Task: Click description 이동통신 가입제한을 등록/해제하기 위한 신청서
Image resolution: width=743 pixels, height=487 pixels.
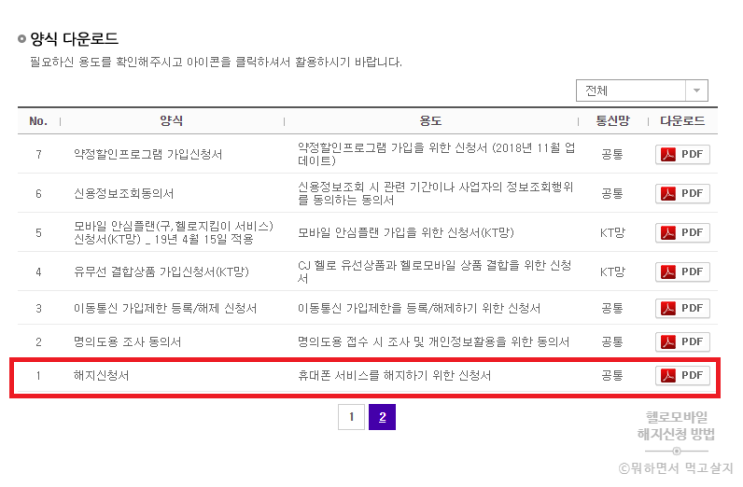Action: (x=419, y=308)
